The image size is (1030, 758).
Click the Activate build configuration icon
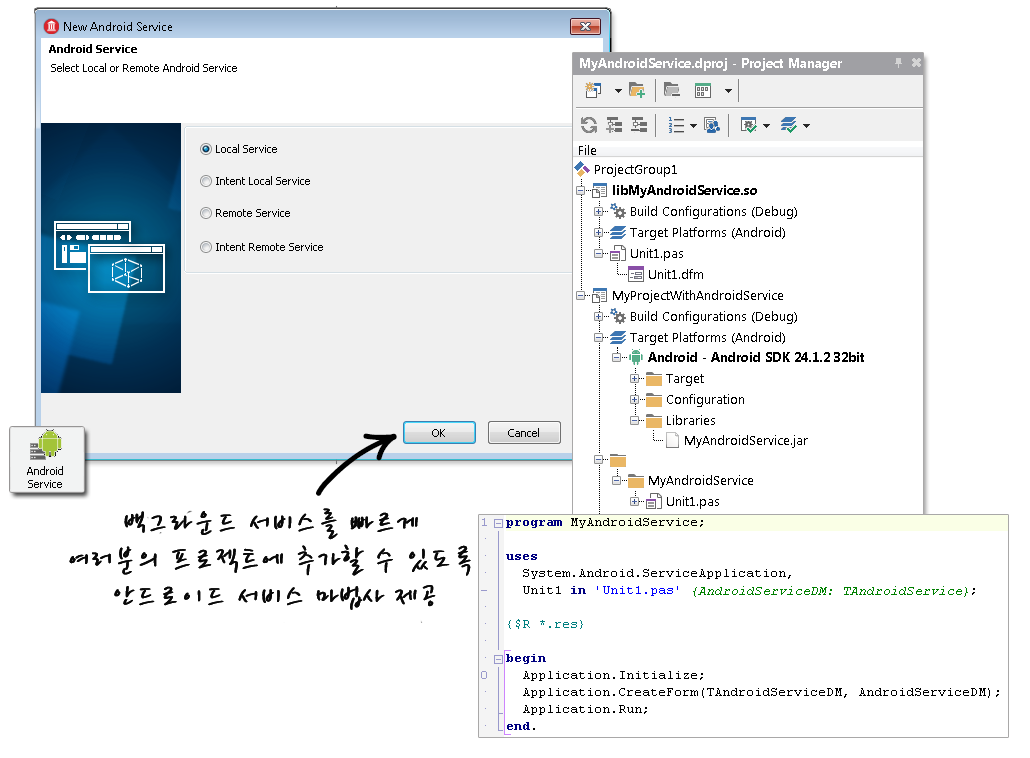point(748,125)
